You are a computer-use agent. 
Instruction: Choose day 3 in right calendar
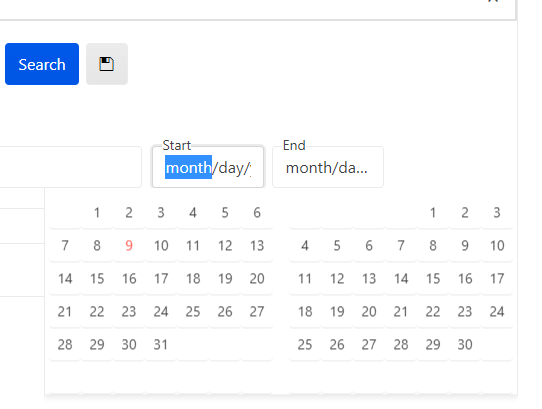(x=497, y=213)
